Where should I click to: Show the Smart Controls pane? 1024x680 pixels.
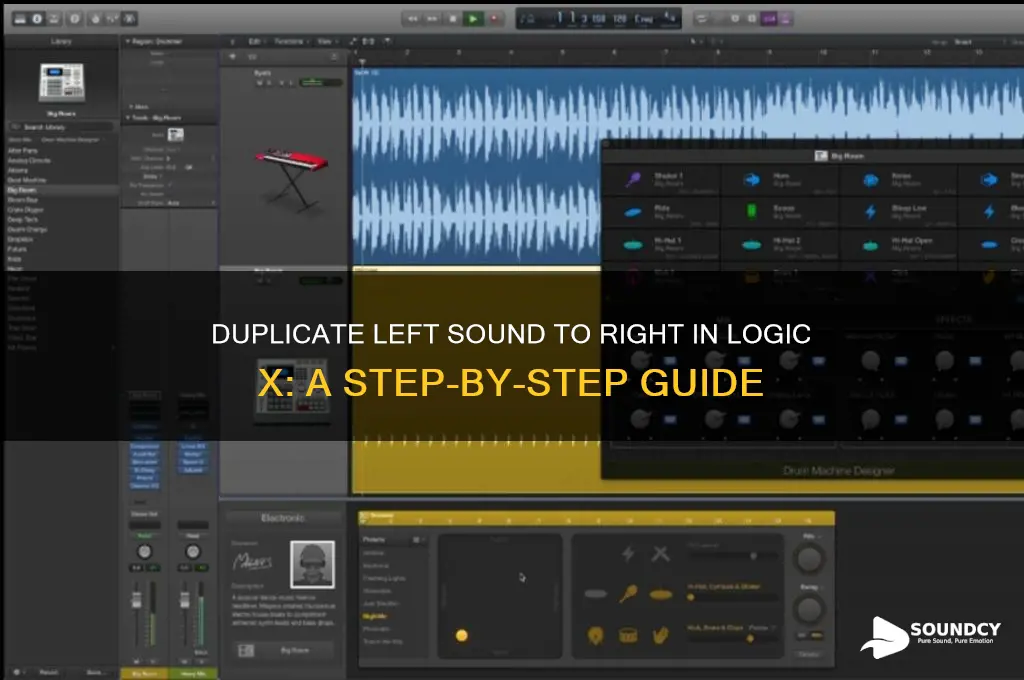click(95, 18)
